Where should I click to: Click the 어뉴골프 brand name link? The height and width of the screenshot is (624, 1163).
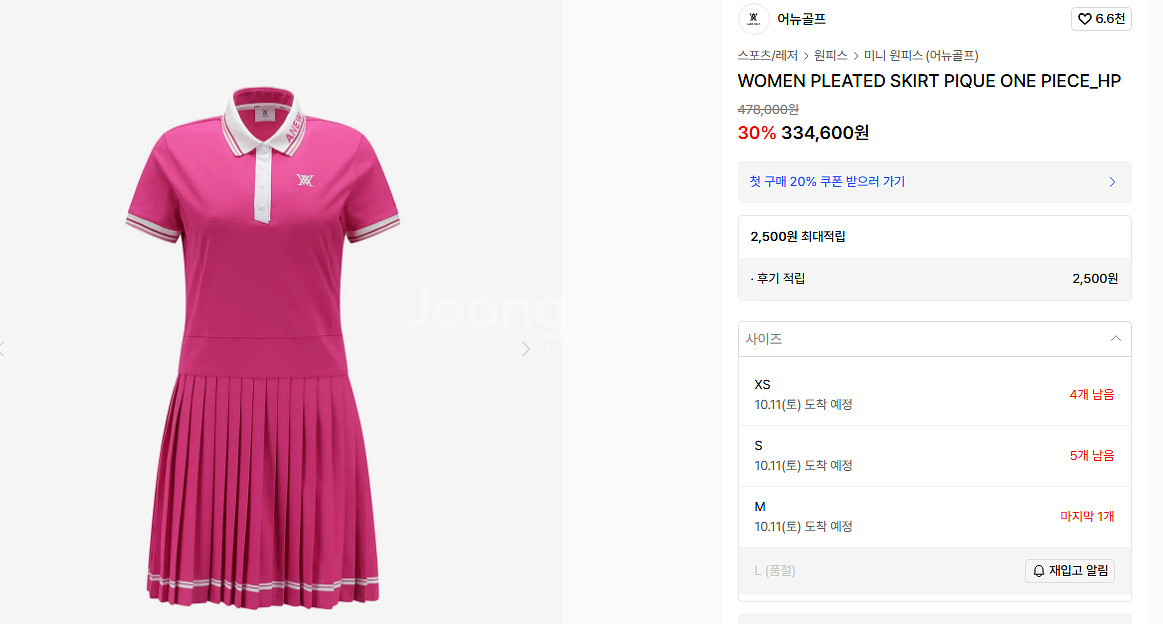coord(801,19)
